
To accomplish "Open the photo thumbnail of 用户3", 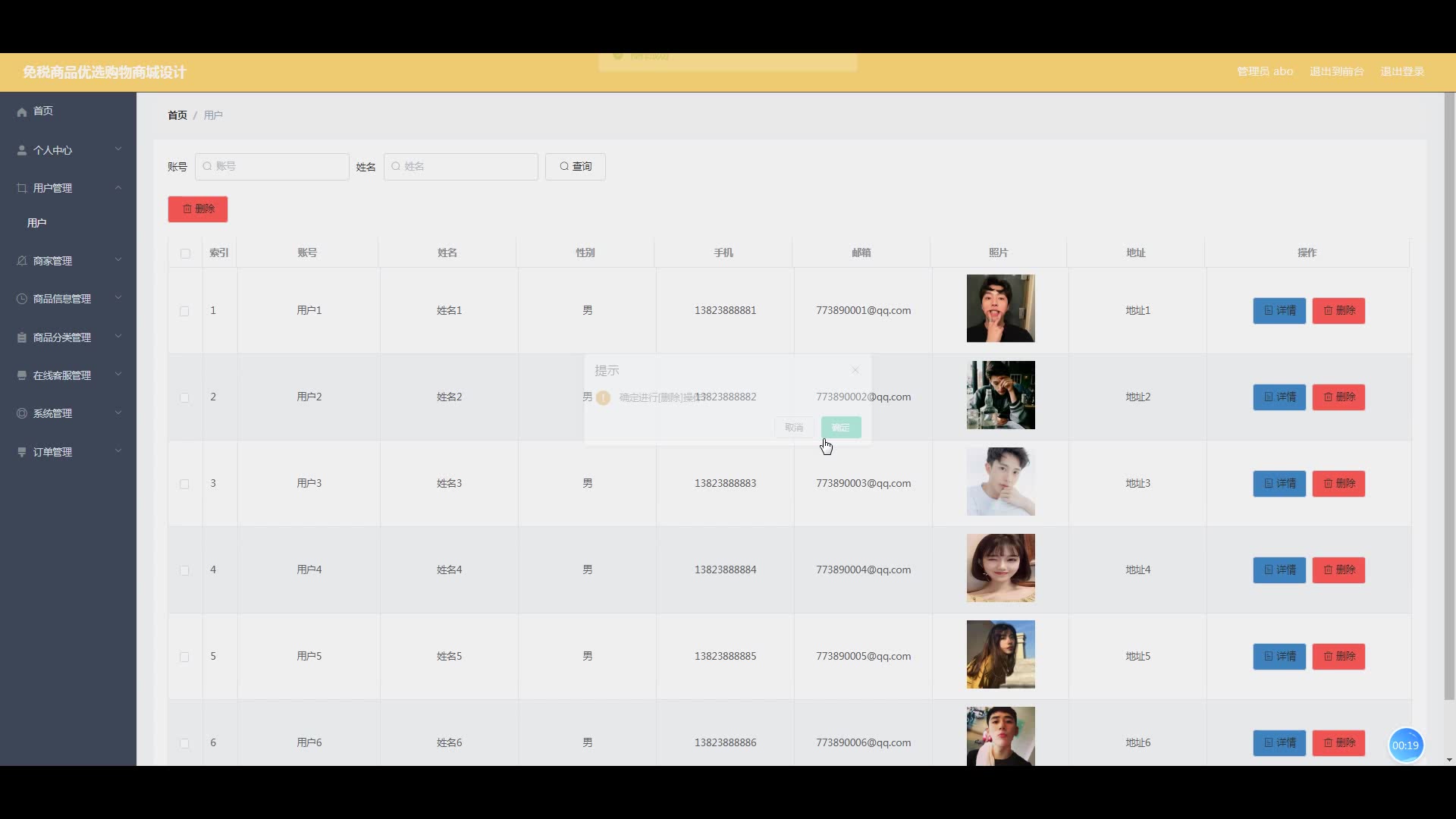I will pyautogui.click(x=1000, y=482).
